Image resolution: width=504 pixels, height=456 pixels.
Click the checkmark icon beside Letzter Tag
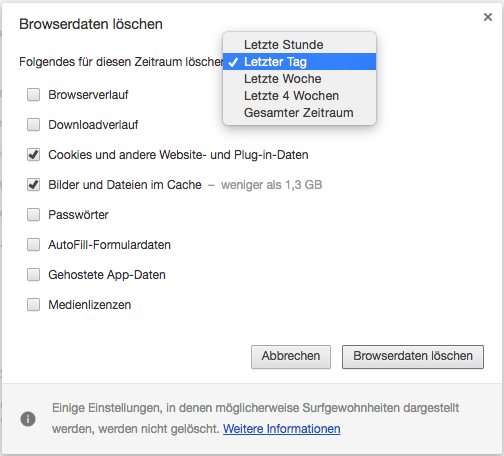233,62
